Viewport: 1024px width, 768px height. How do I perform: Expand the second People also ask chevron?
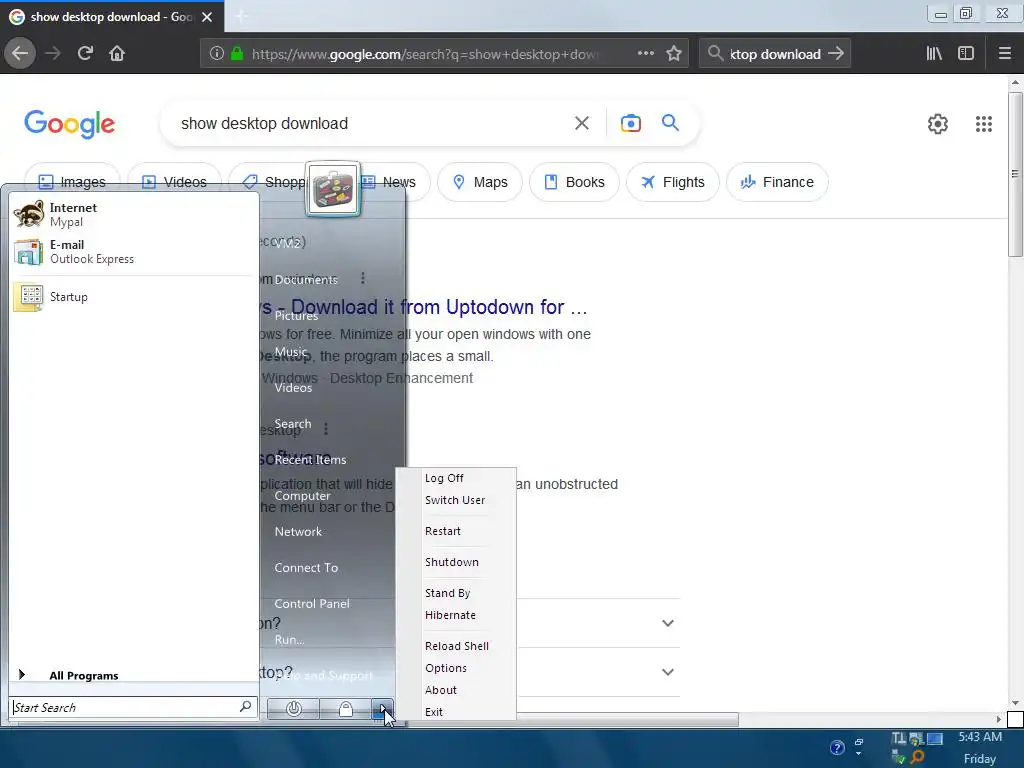click(x=667, y=672)
